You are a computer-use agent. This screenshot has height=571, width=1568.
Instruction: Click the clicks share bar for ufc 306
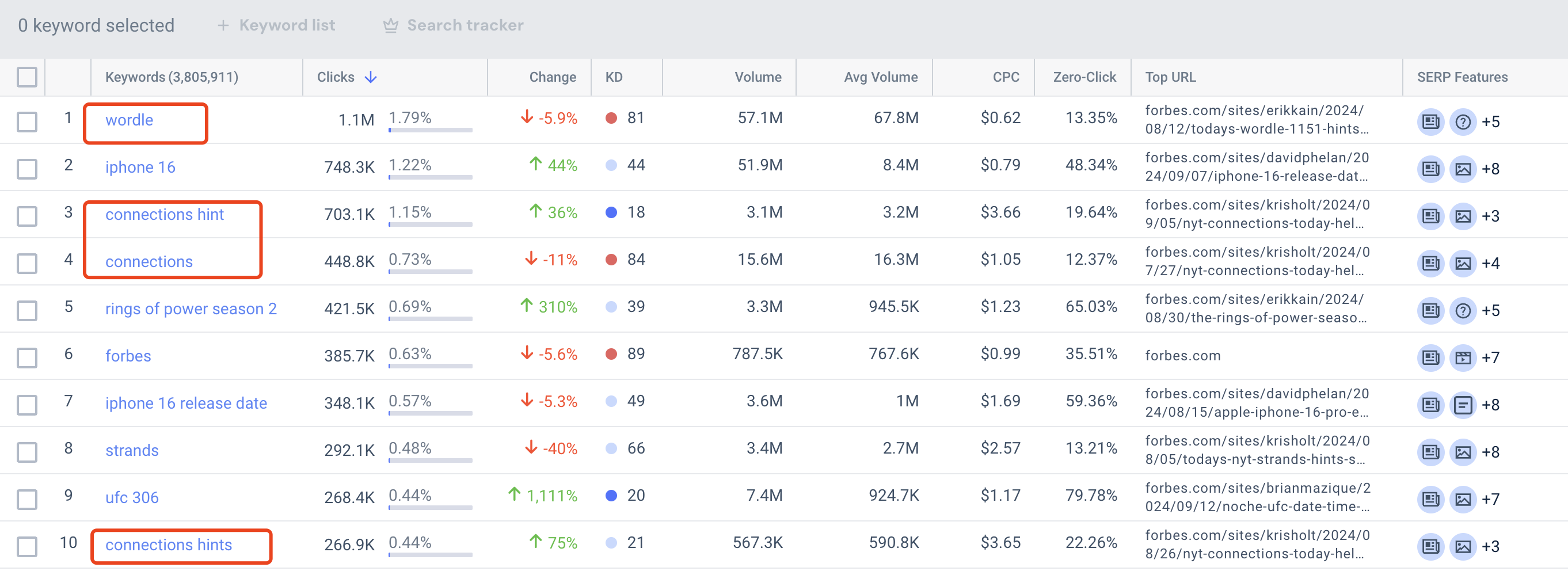click(x=431, y=507)
